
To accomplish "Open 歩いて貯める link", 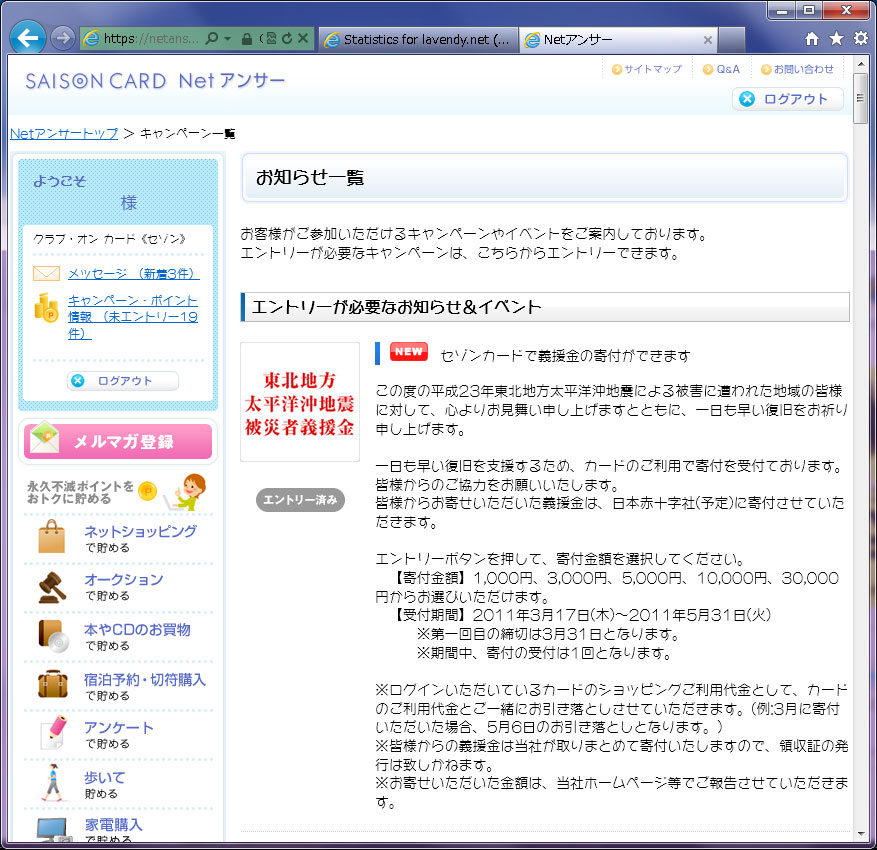I will tap(105, 785).
